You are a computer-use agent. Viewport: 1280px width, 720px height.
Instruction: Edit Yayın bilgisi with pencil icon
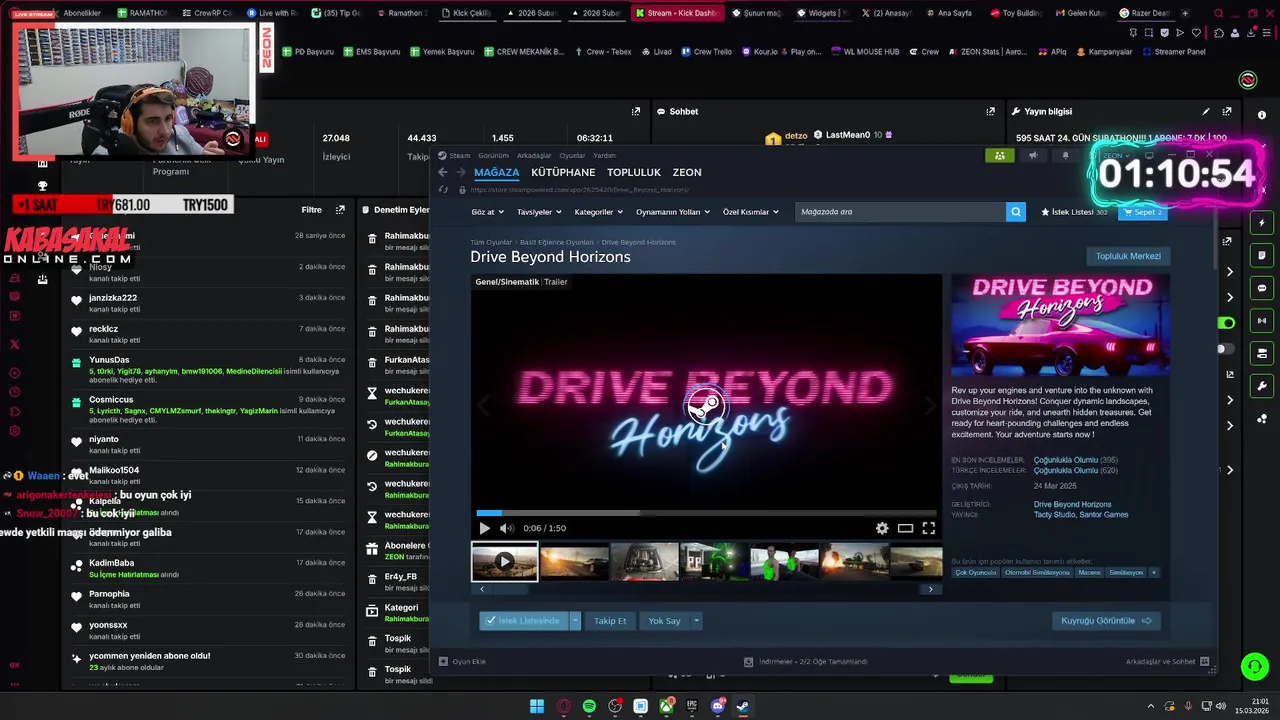pos(1206,112)
